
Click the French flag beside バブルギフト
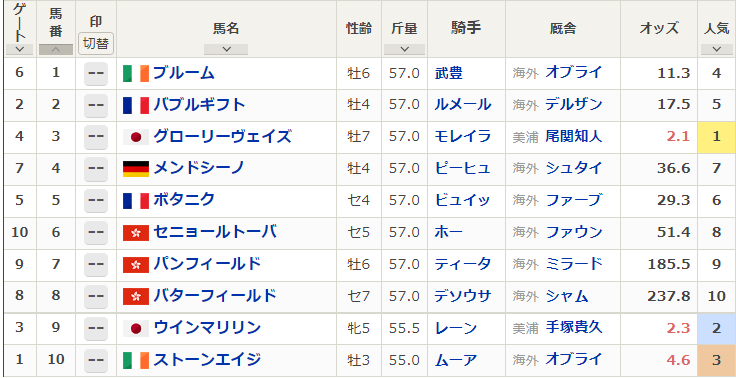(136, 105)
